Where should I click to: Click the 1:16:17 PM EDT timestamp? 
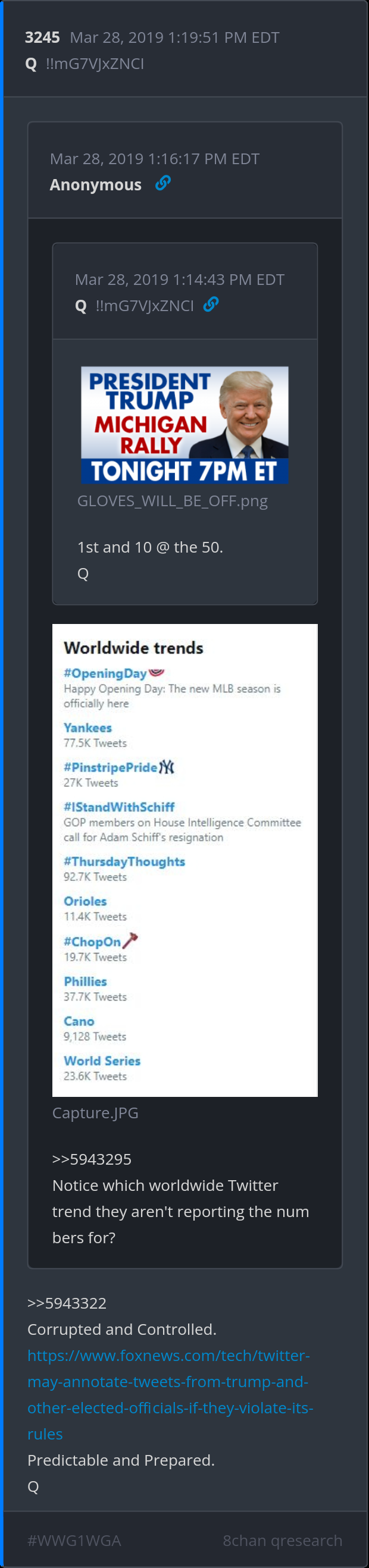coord(155,159)
